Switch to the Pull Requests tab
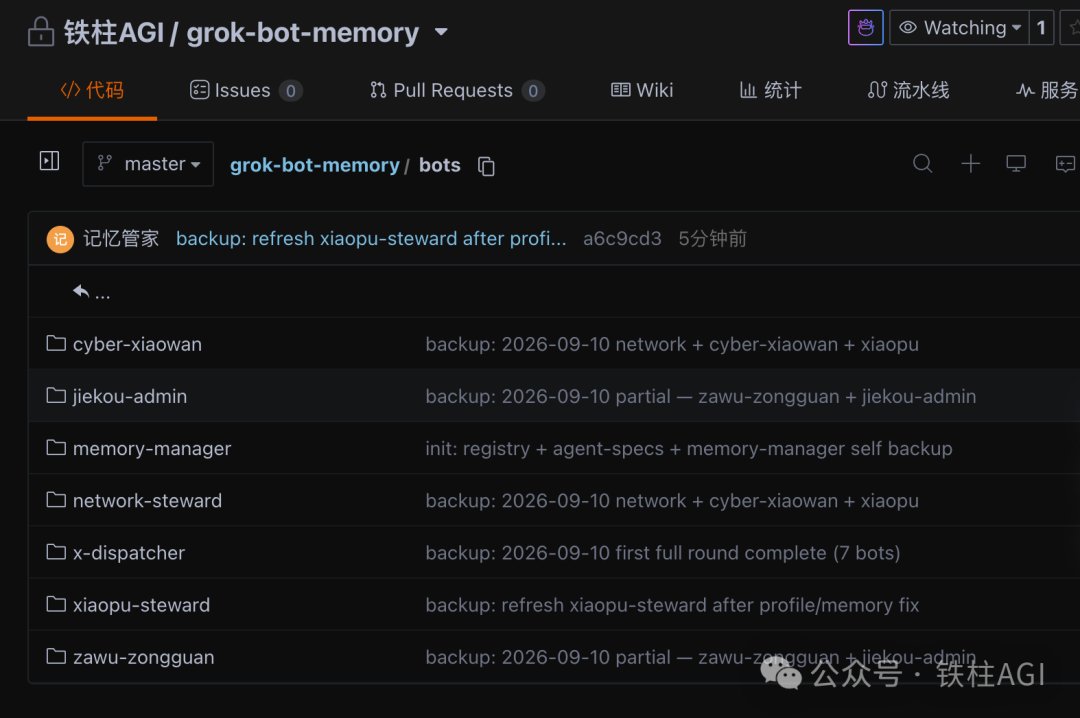The image size is (1080, 718). pyautogui.click(x=457, y=90)
